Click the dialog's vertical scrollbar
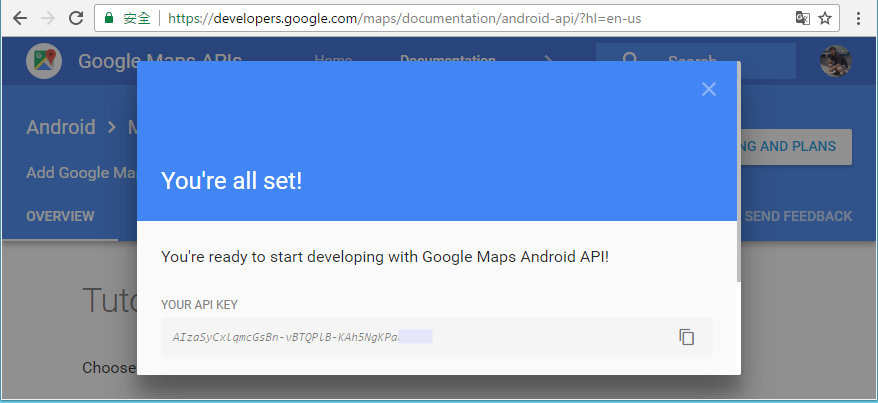This screenshot has width=878, height=403. tap(739, 172)
